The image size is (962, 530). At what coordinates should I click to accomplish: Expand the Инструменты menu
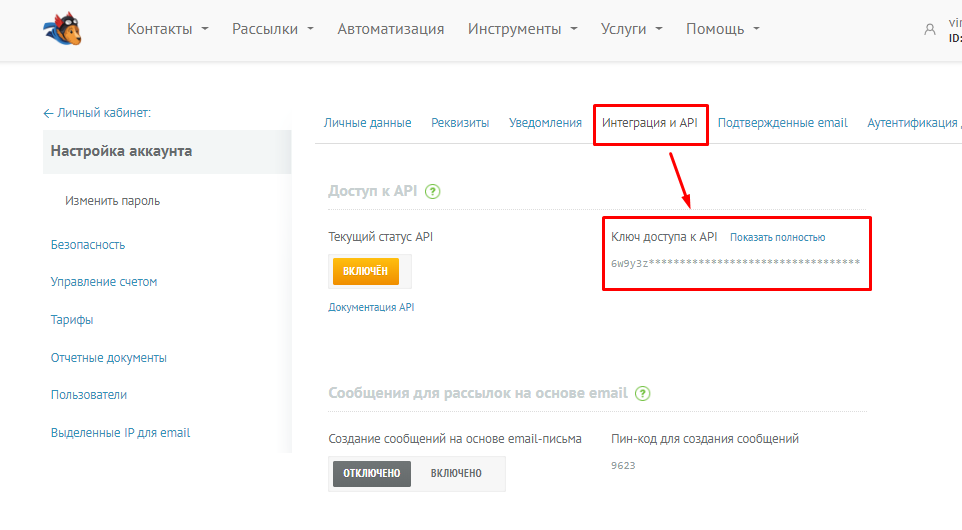(522, 29)
